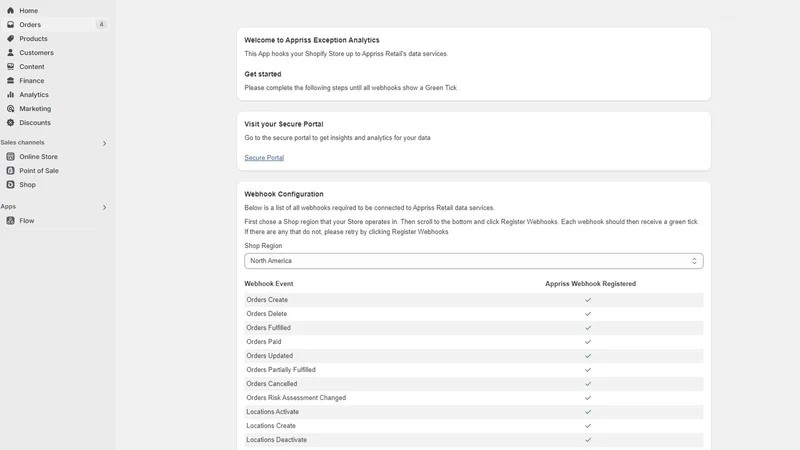
Task: Click the Orders Updated green tick
Action: [588, 356]
